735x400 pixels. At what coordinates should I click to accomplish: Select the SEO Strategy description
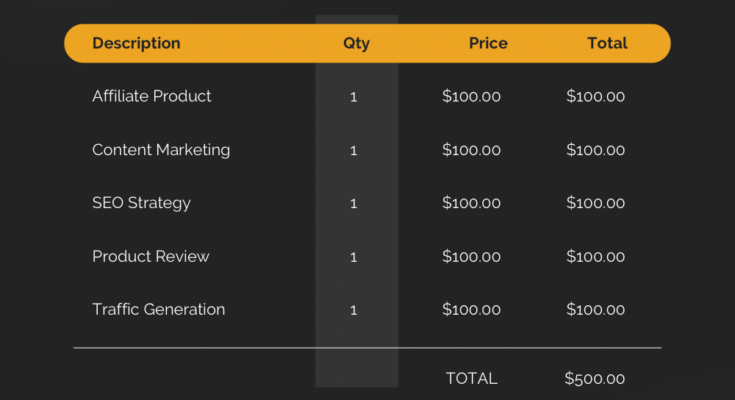pyautogui.click(x=141, y=203)
